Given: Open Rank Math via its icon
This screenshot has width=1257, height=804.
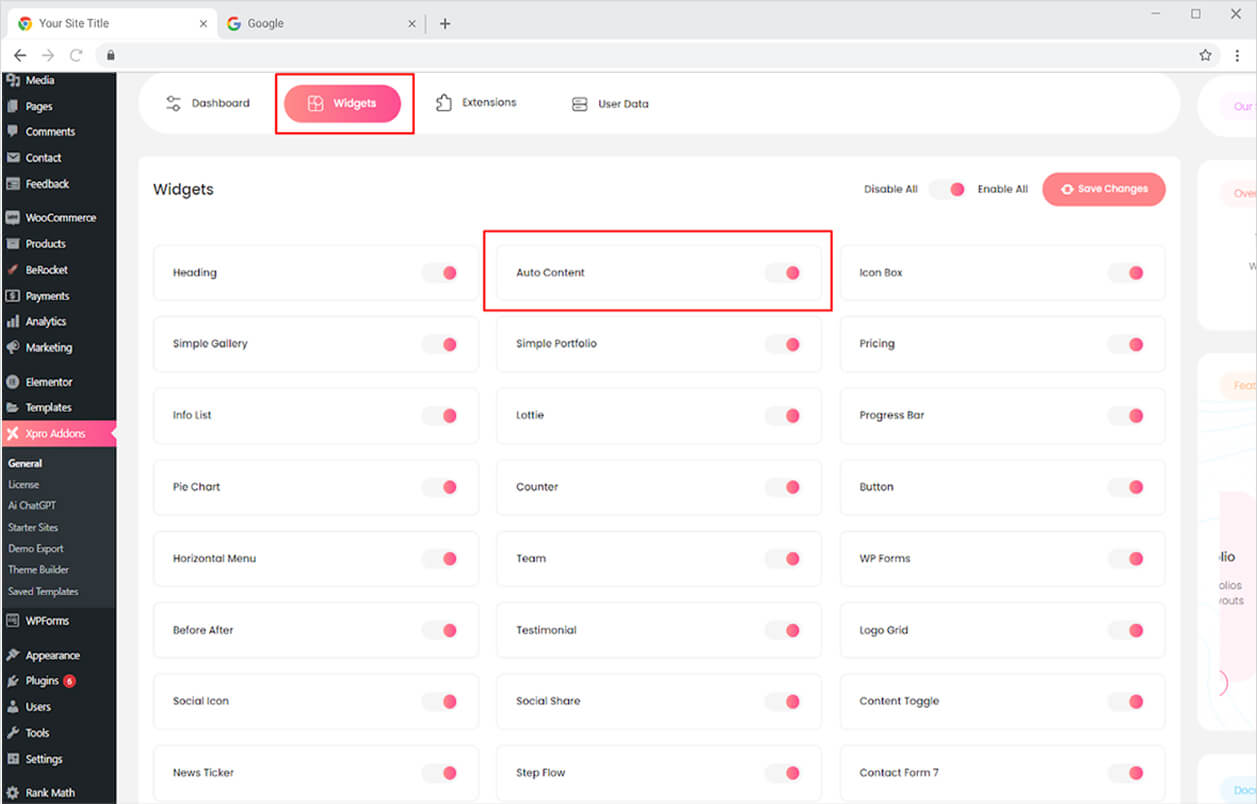Looking at the screenshot, I should 12,793.
